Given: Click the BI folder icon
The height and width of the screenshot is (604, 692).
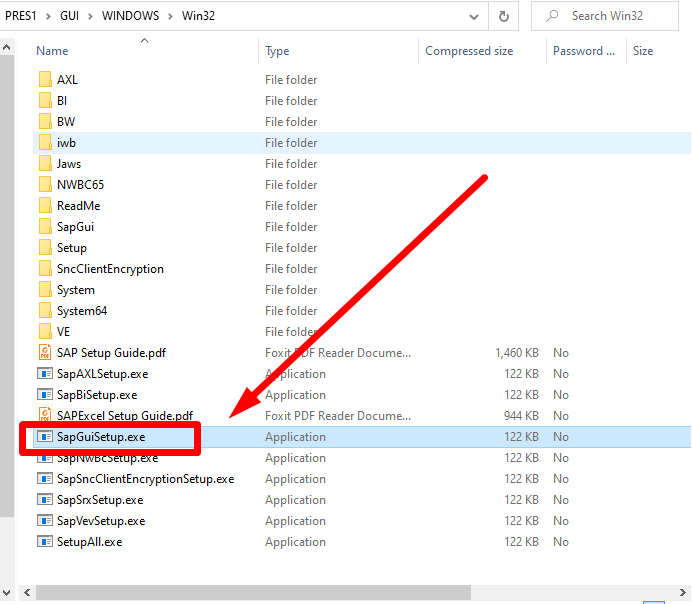Looking at the screenshot, I should 45,101.
